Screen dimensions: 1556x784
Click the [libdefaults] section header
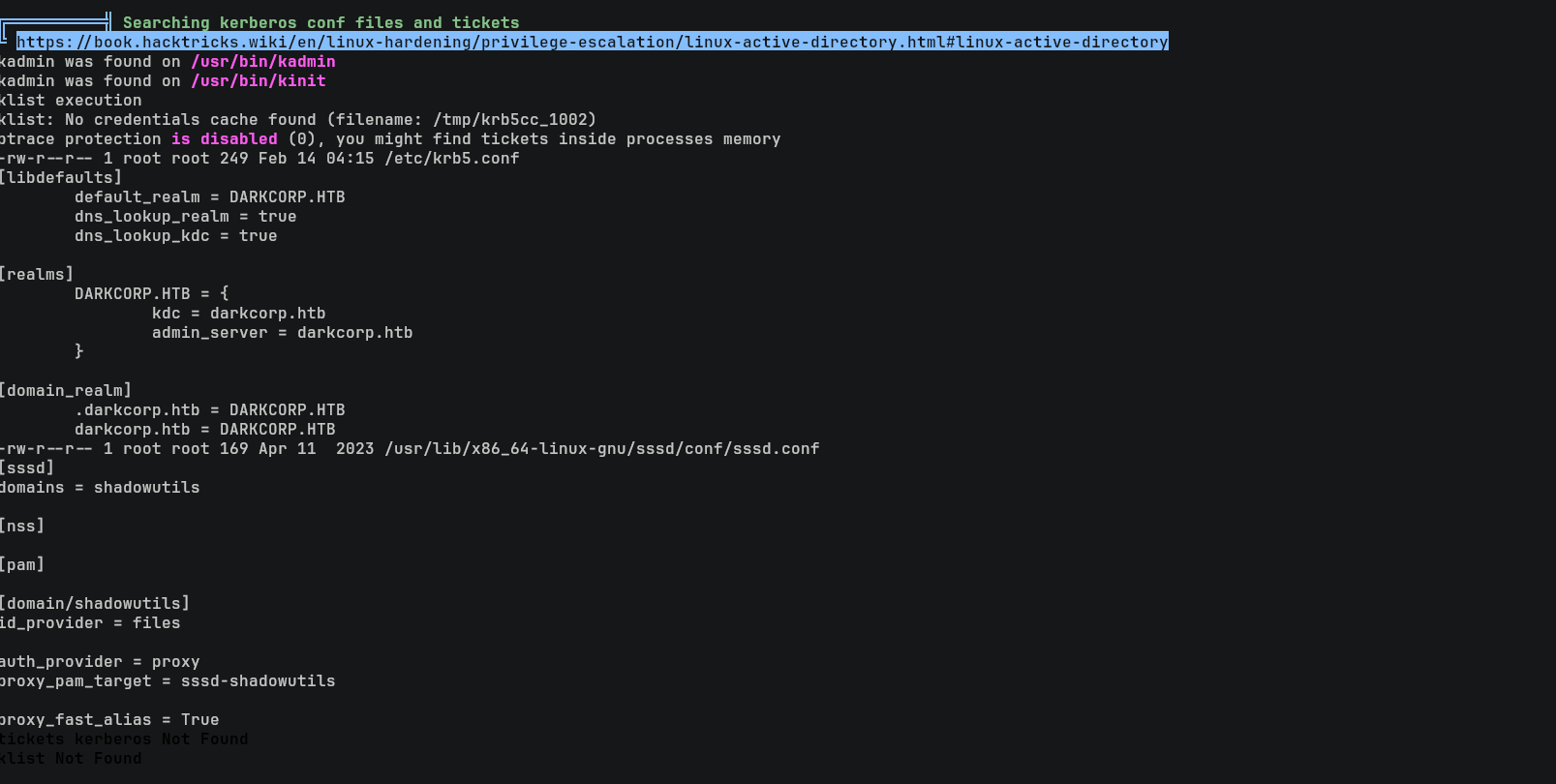click(60, 177)
